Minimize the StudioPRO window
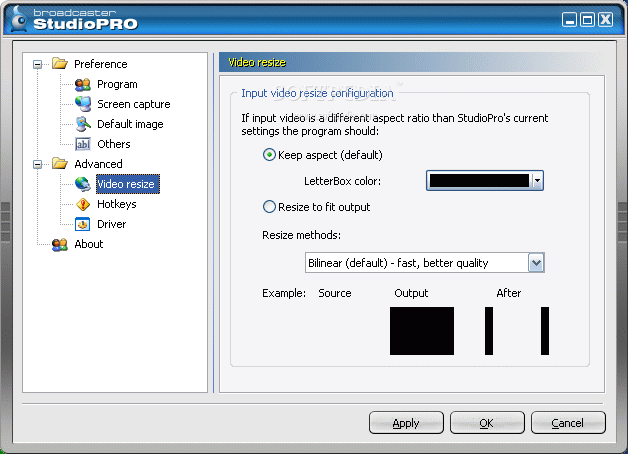This screenshot has height=454, width=628. click(x=569, y=19)
